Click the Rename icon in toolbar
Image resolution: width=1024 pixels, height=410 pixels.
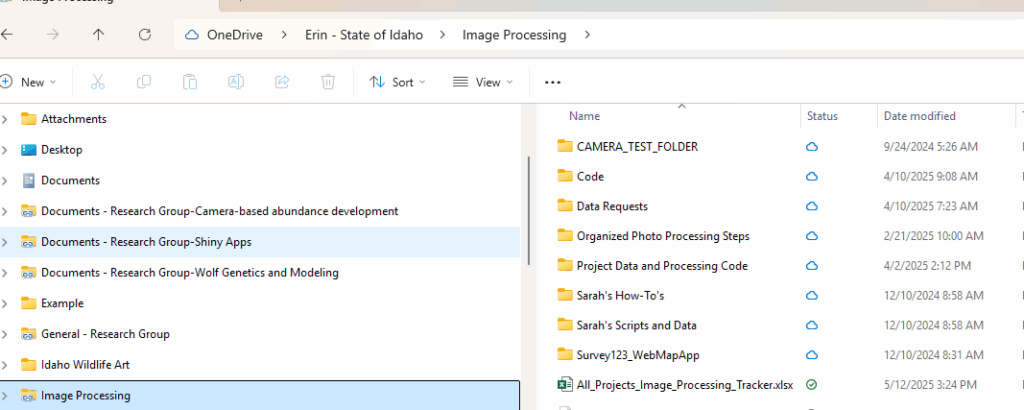[x=236, y=82]
